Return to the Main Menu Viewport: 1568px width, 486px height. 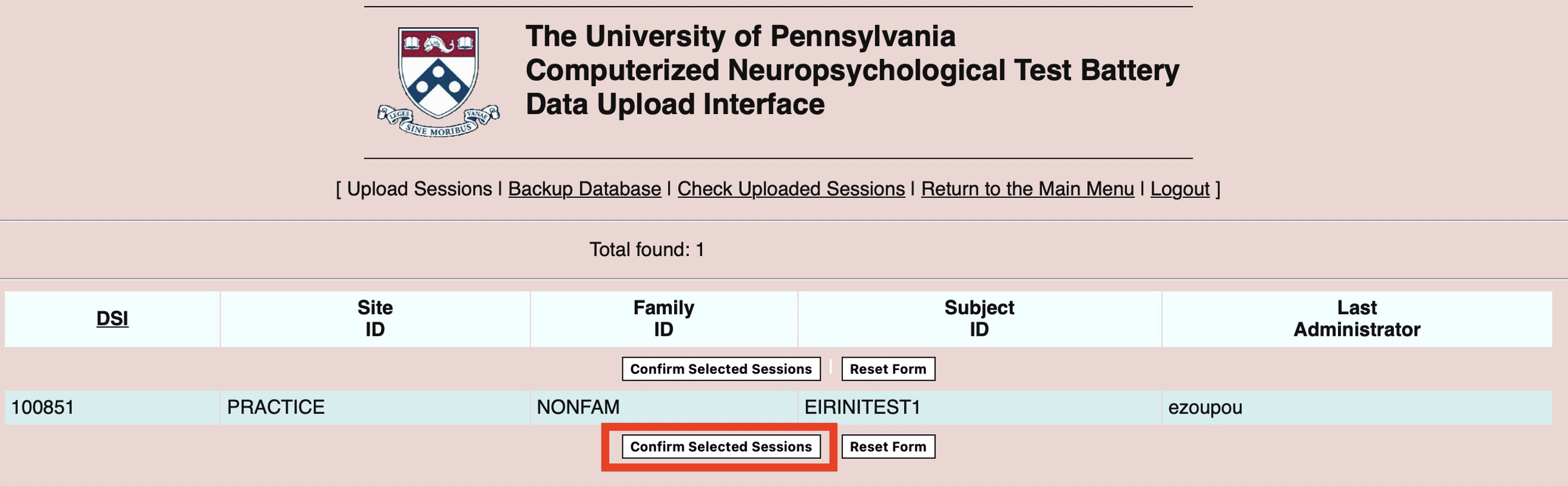(x=1028, y=189)
